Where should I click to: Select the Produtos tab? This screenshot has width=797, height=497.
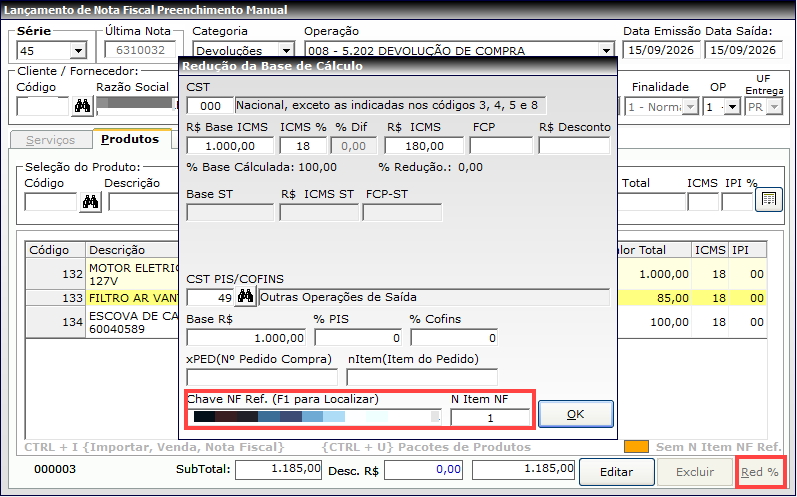[x=130, y=139]
